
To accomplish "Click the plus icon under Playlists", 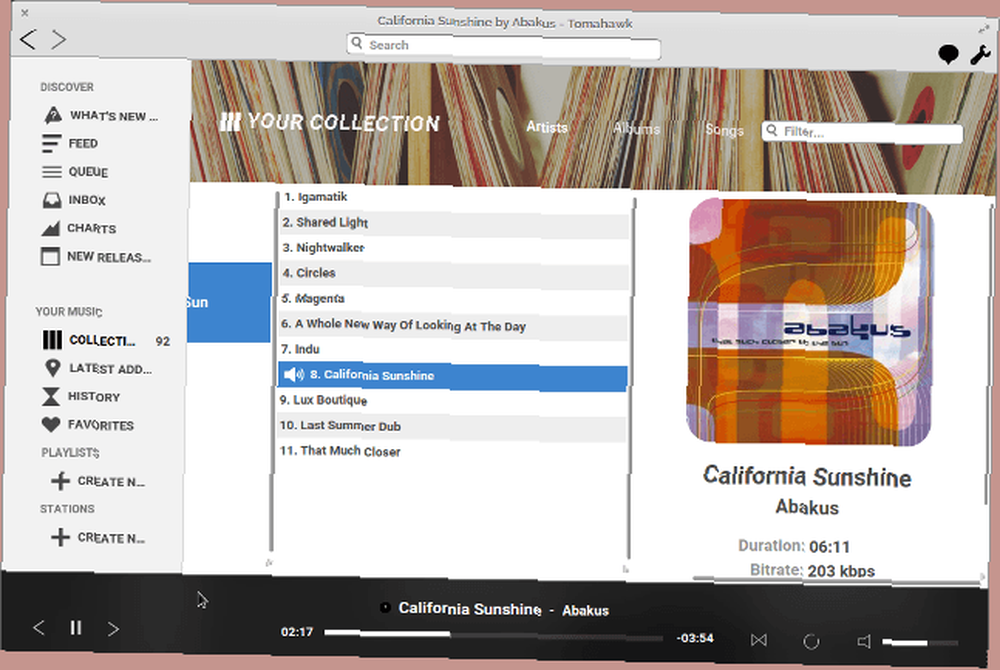I will (x=60, y=481).
